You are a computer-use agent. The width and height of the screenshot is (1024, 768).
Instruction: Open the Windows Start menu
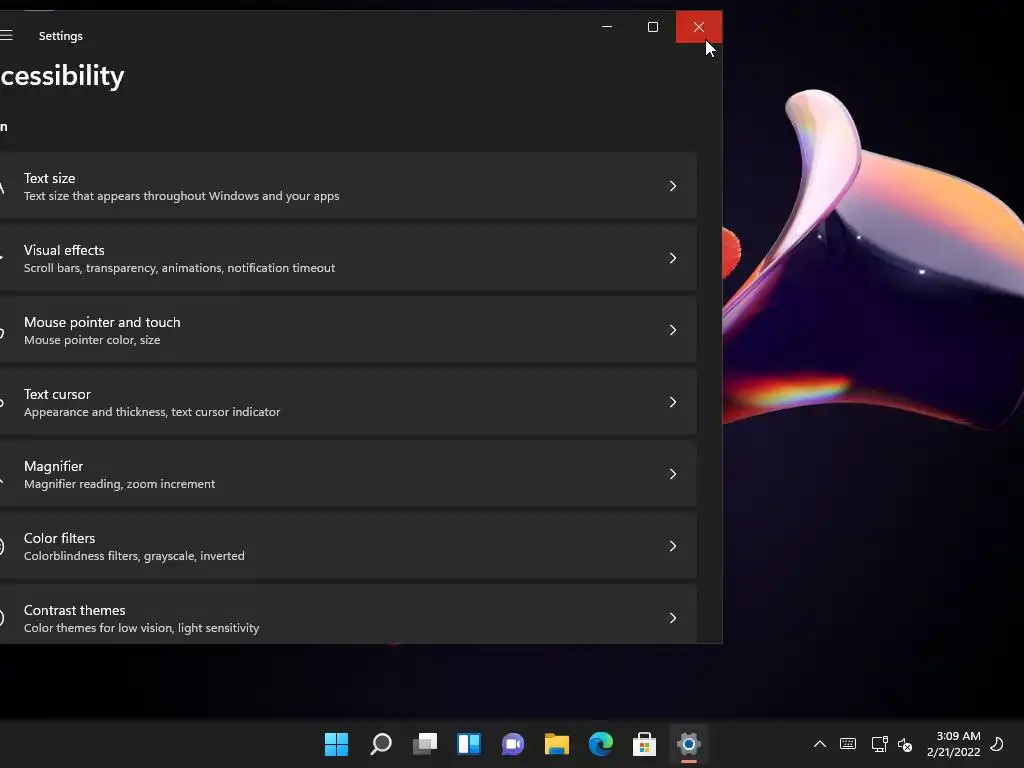point(336,744)
